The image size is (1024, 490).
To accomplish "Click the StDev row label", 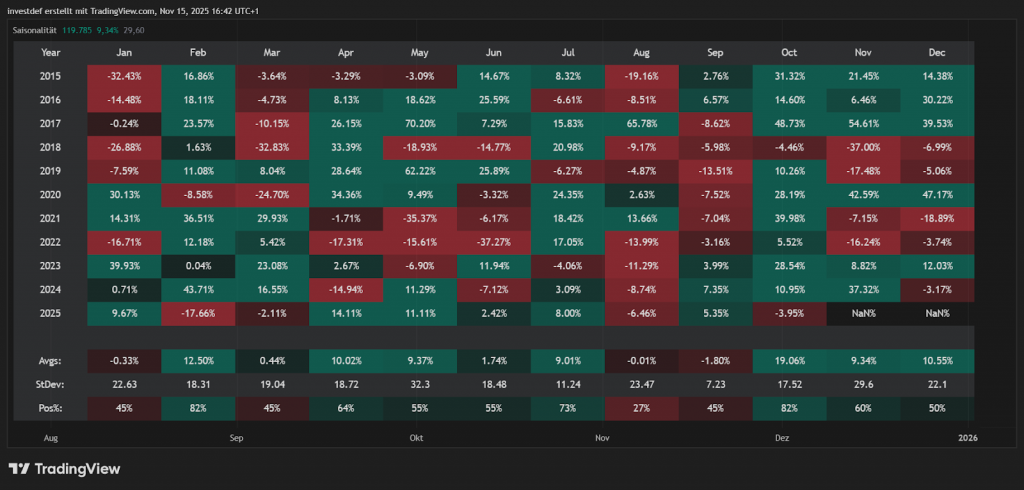I will coord(51,384).
